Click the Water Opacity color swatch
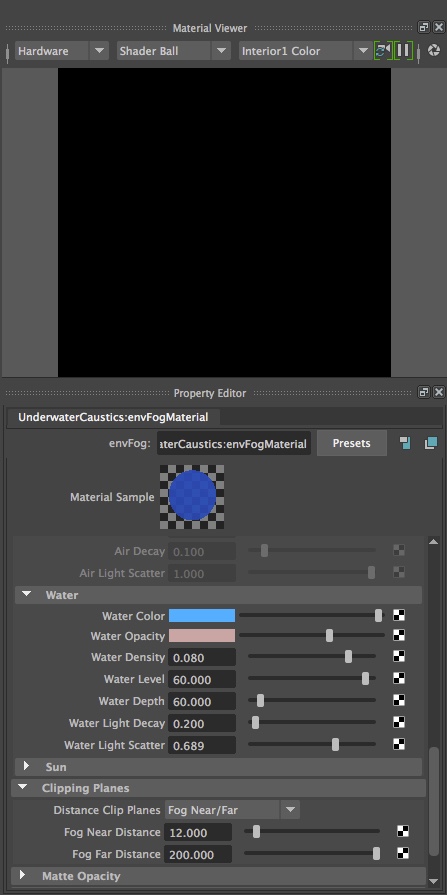Image resolution: width=447 pixels, height=895 pixels. pyautogui.click(x=202, y=635)
